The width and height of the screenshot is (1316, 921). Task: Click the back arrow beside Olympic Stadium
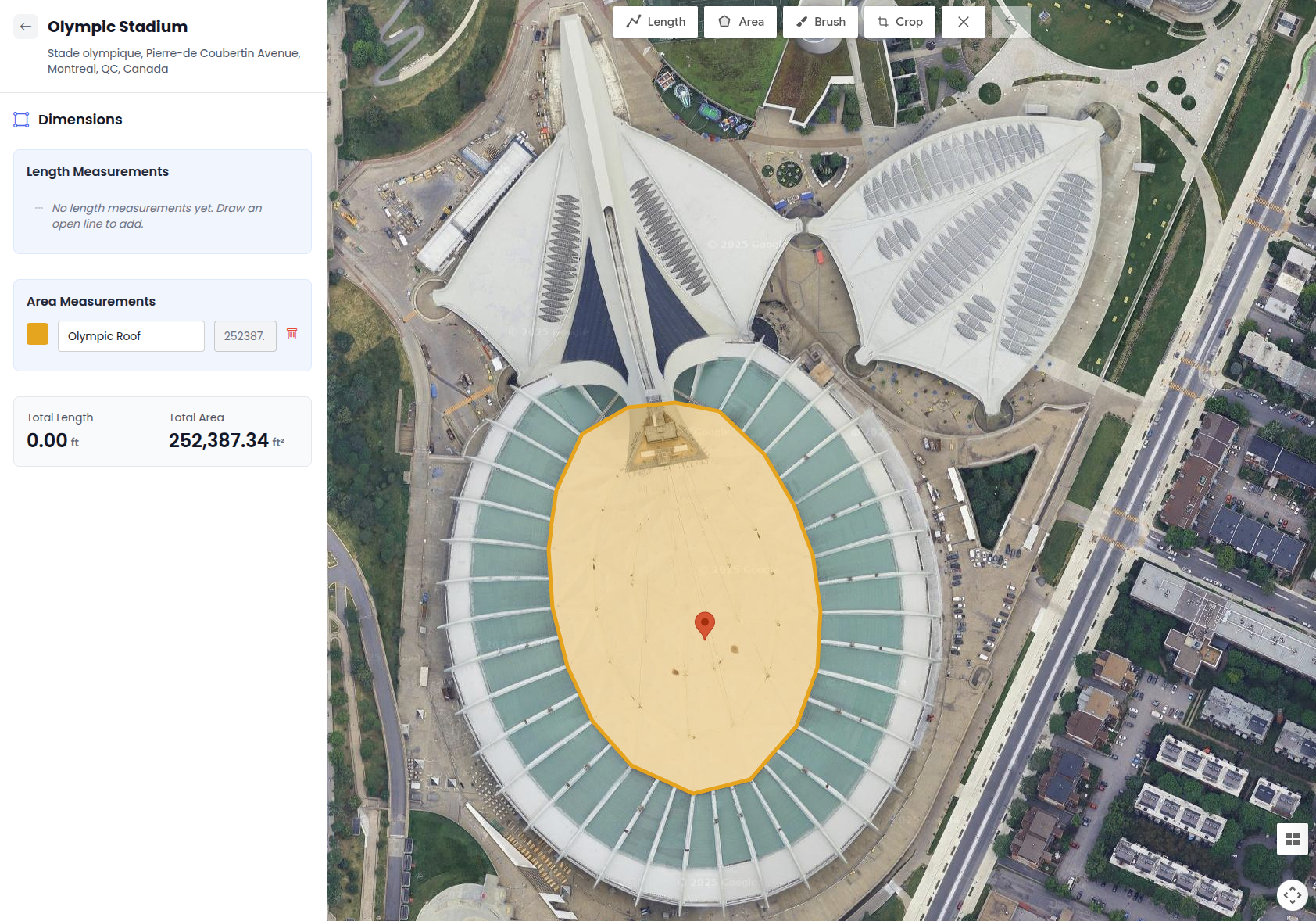pos(26,26)
